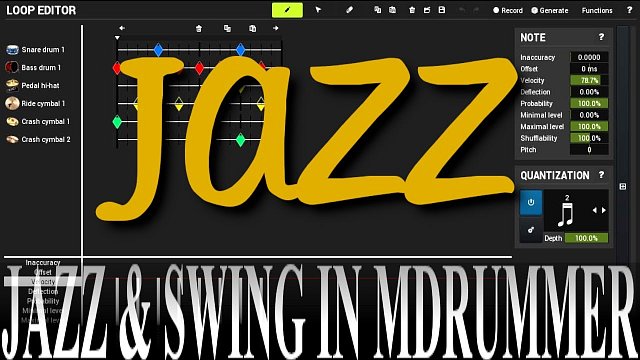Open the Functions menu
This screenshot has width=640, height=360.
pos(597,11)
